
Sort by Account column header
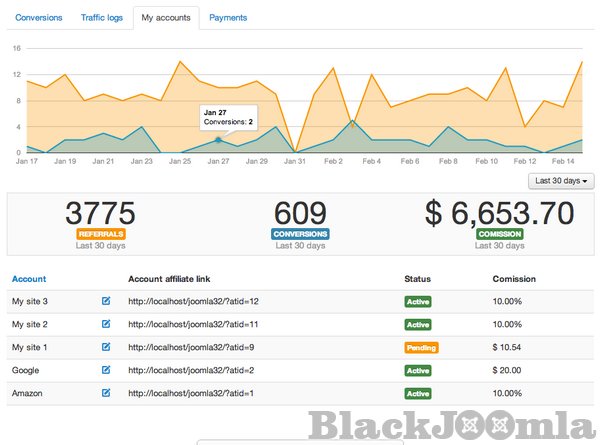point(28,279)
